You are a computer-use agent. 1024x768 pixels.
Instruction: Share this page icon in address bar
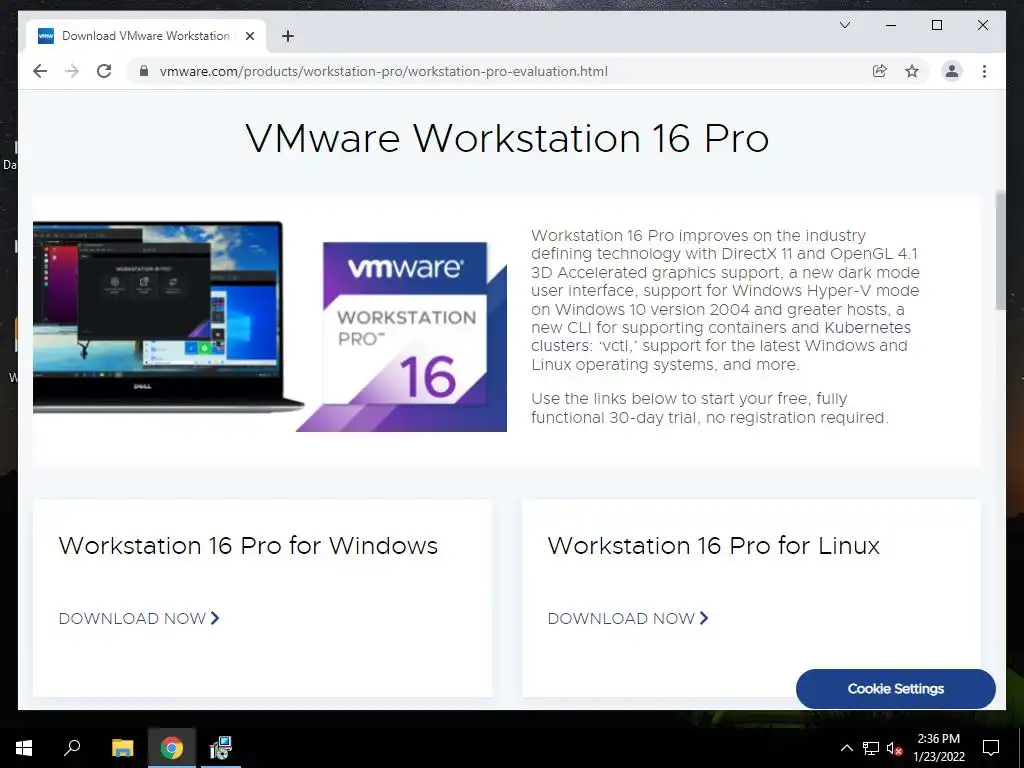pos(880,71)
